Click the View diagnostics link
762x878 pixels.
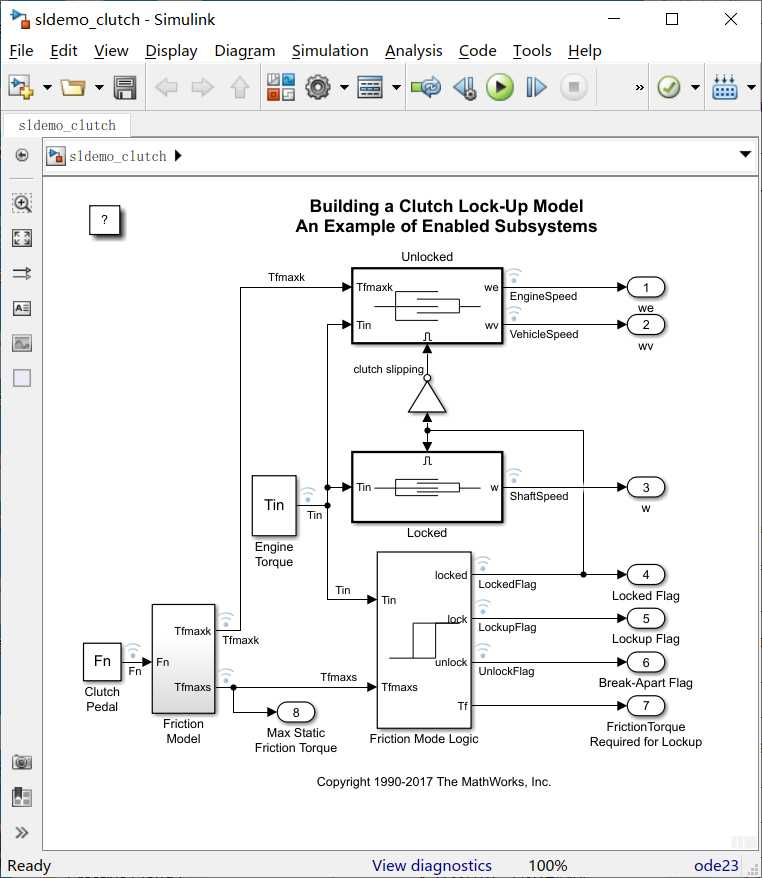[432, 866]
